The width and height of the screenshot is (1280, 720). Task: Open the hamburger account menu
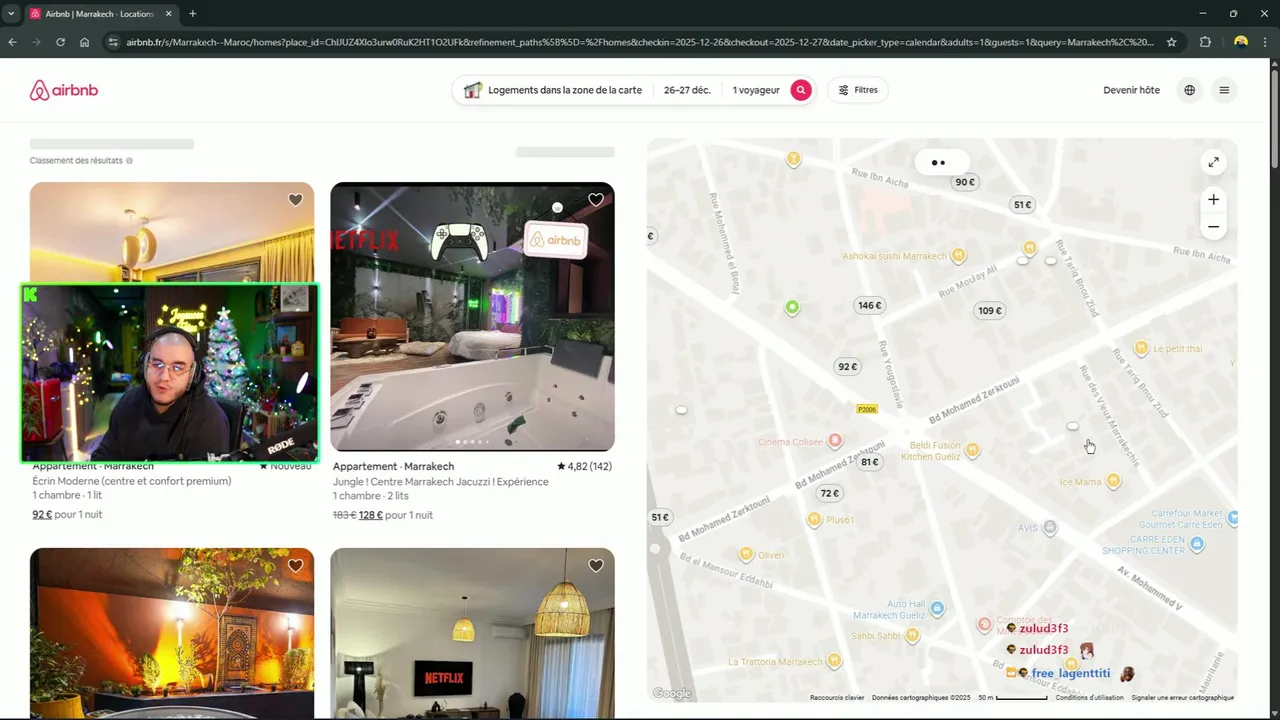click(1224, 90)
